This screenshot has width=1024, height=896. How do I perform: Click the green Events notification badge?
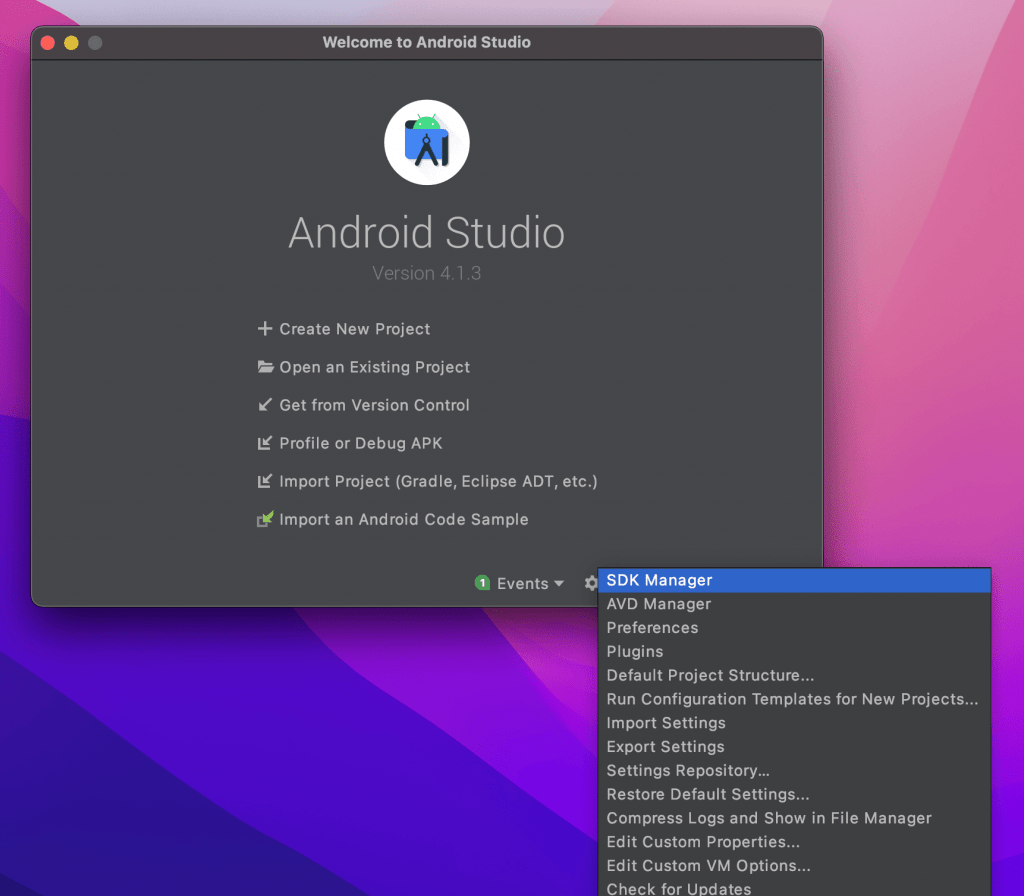482,583
